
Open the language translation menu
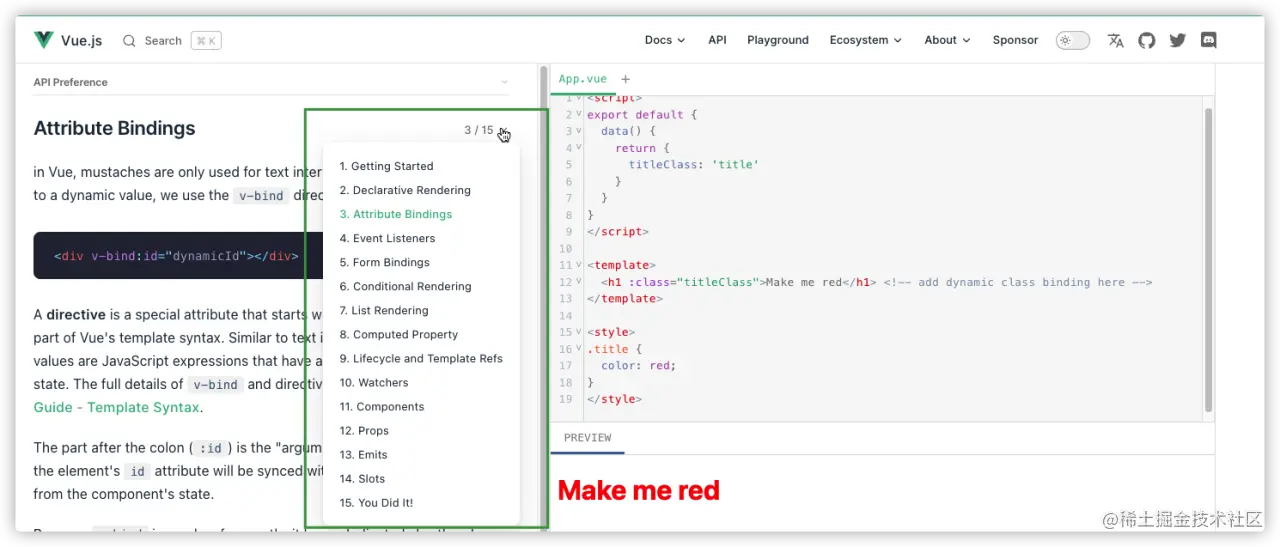pyautogui.click(x=1116, y=41)
